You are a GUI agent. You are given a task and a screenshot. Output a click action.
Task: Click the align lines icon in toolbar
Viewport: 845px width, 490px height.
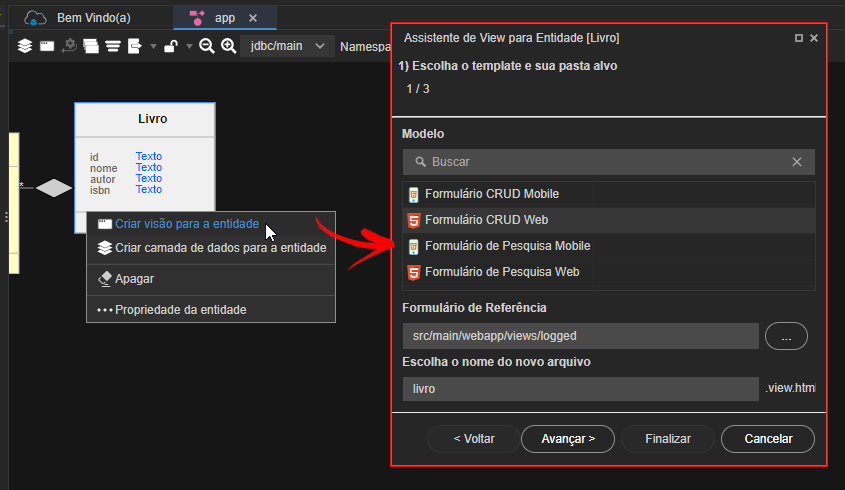point(113,46)
